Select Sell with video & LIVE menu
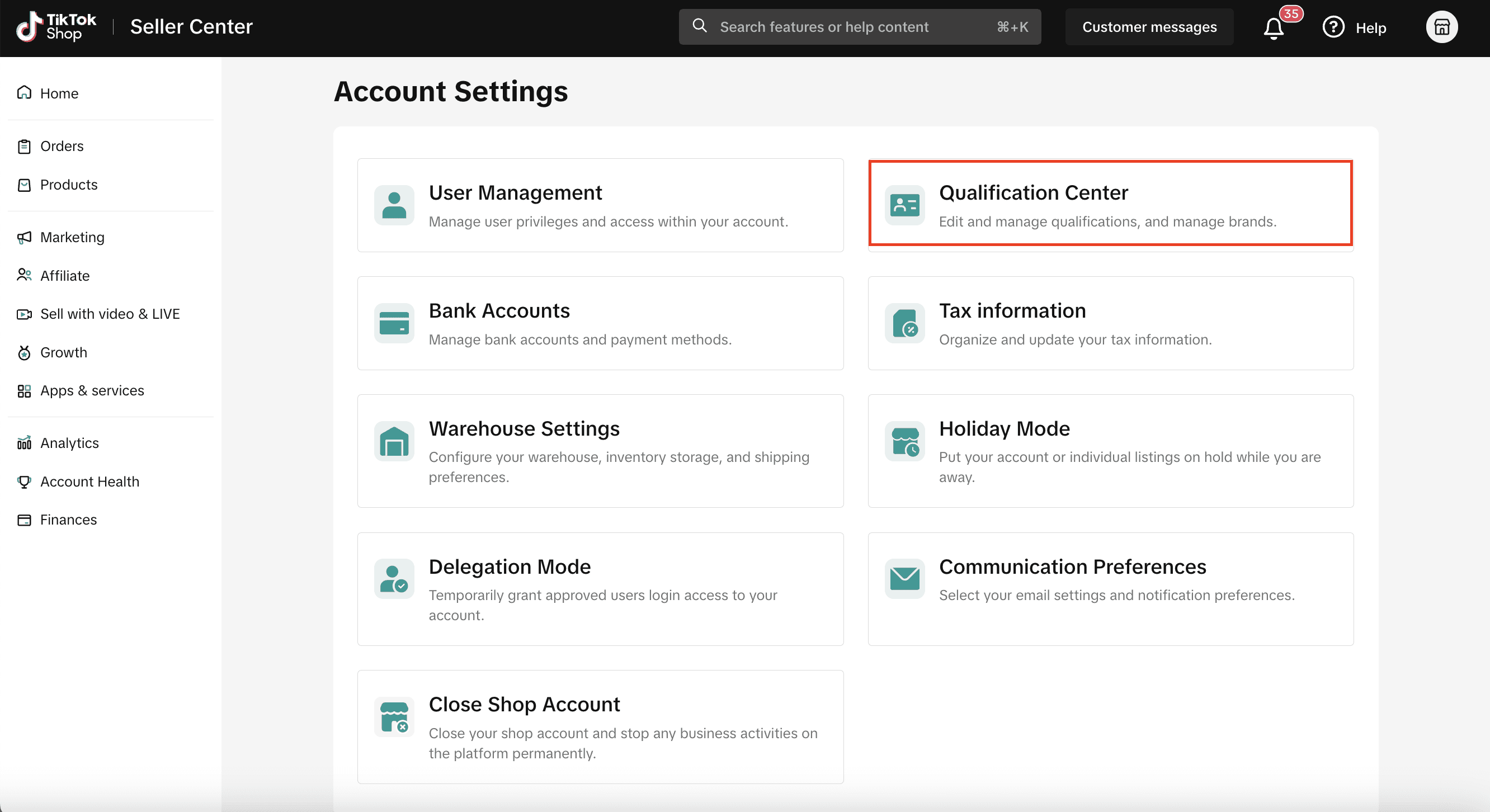Image resolution: width=1490 pixels, height=812 pixels. pos(110,314)
